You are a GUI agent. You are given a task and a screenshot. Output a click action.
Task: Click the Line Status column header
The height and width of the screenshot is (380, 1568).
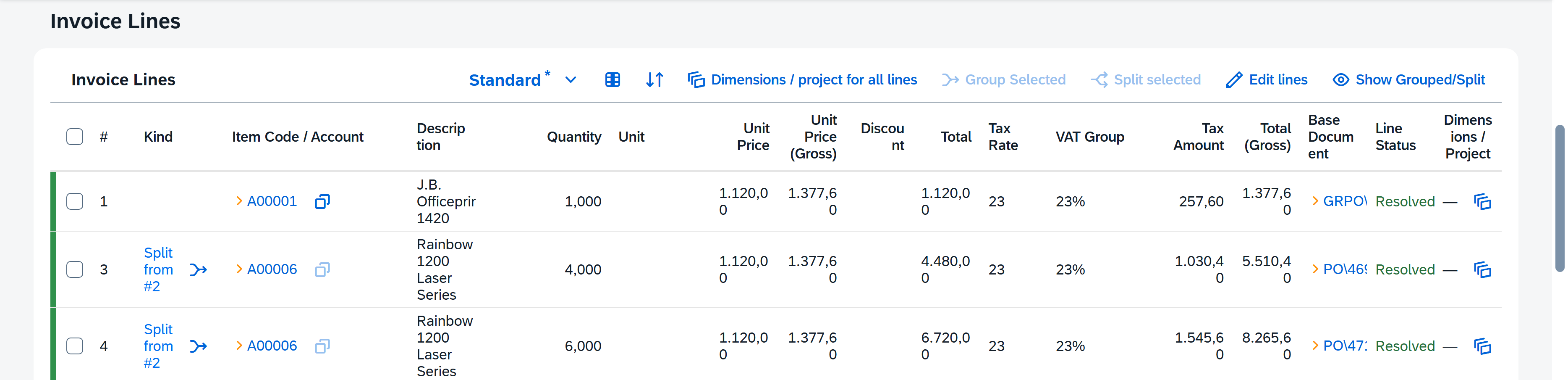tap(1395, 137)
